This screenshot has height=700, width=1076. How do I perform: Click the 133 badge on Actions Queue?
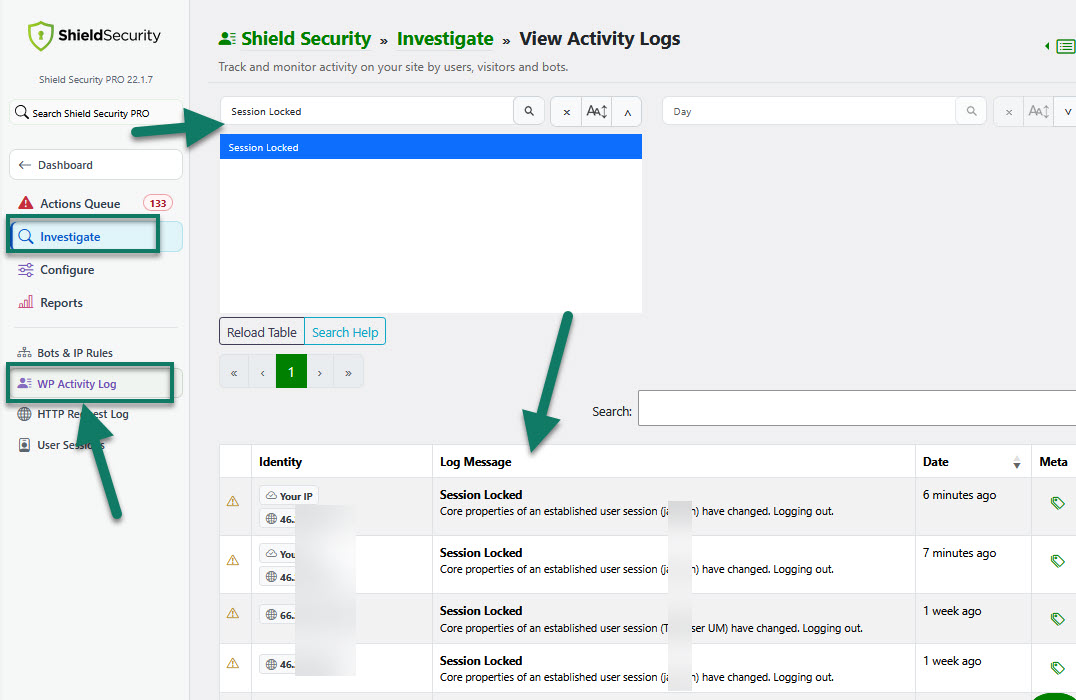[158, 203]
